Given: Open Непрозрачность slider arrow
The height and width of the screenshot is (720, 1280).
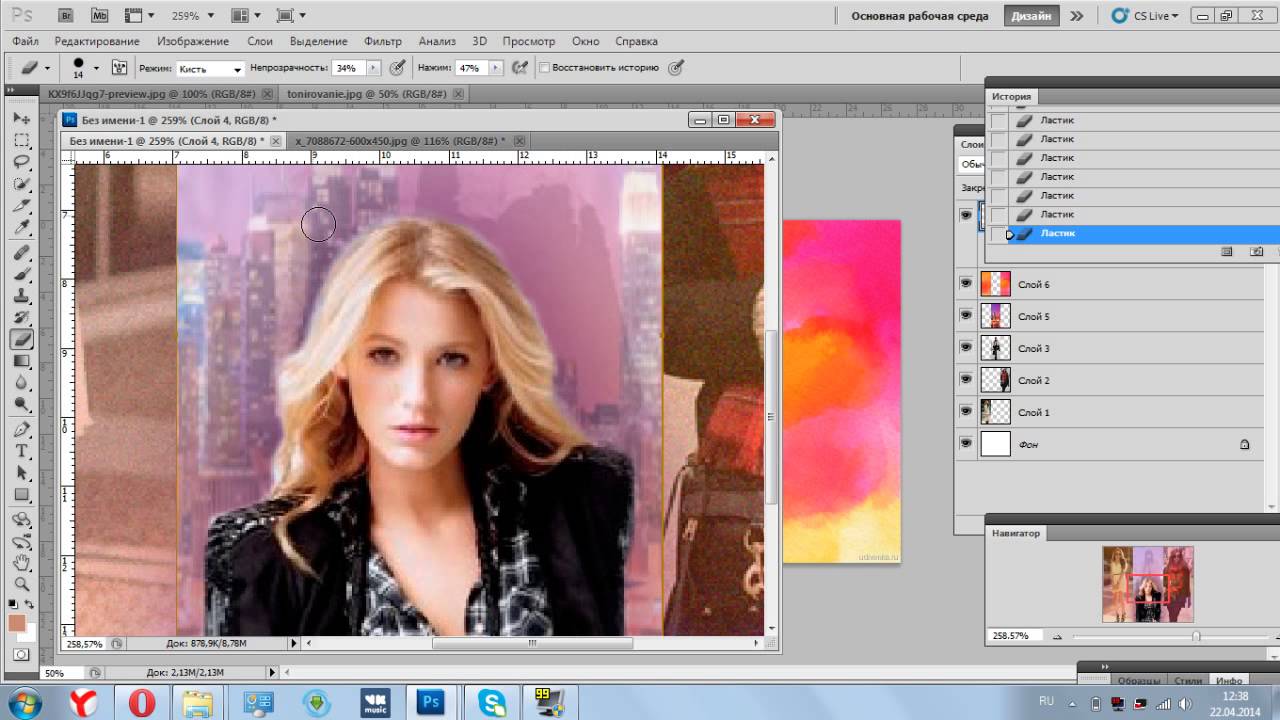Looking at the screenshot, I should click(374, 68).
